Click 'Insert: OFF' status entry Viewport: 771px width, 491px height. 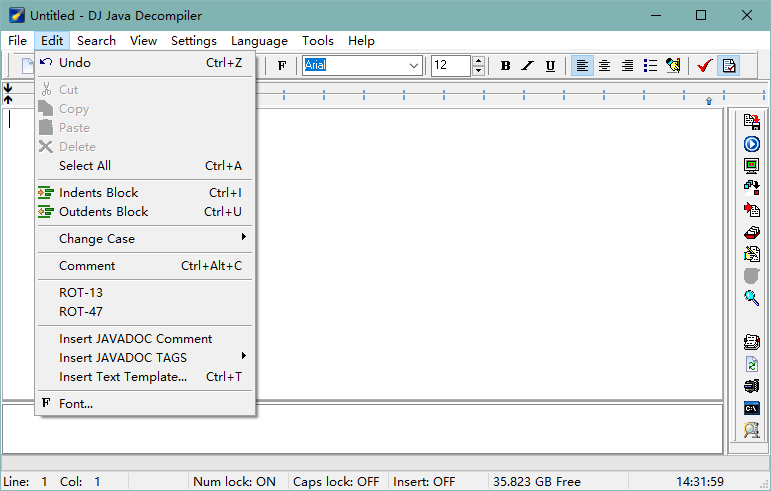[424, 482]
